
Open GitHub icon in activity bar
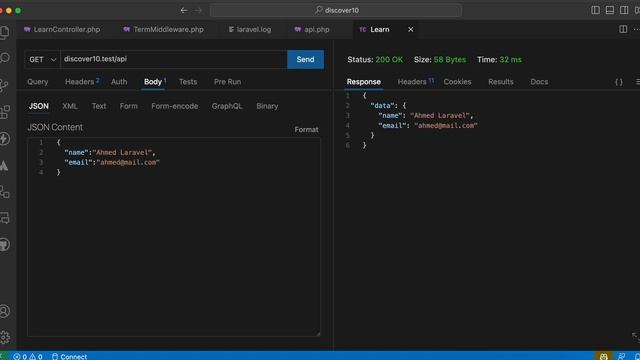(4, 244)
